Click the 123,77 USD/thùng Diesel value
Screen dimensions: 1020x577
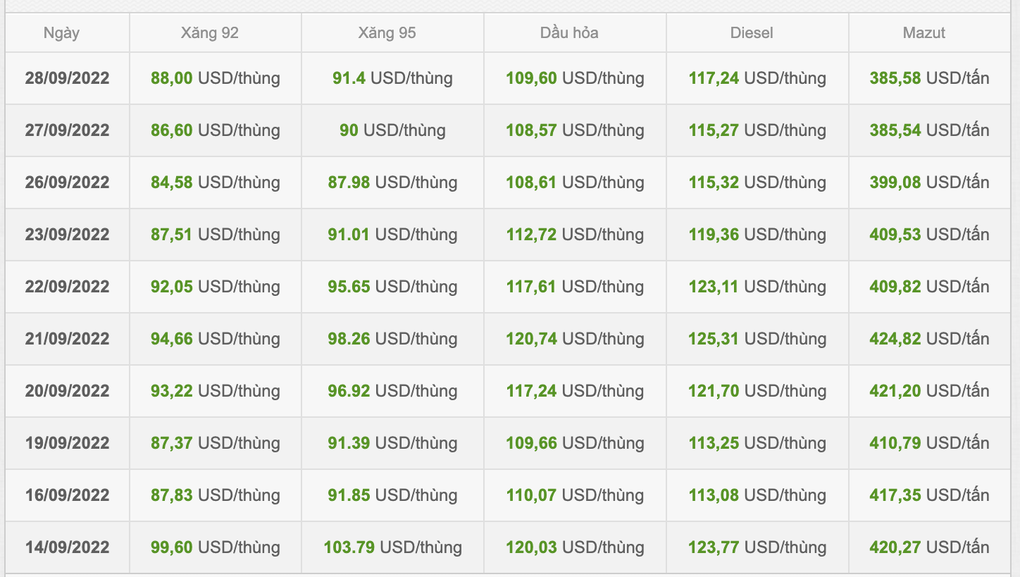click(x=757, y=547)
